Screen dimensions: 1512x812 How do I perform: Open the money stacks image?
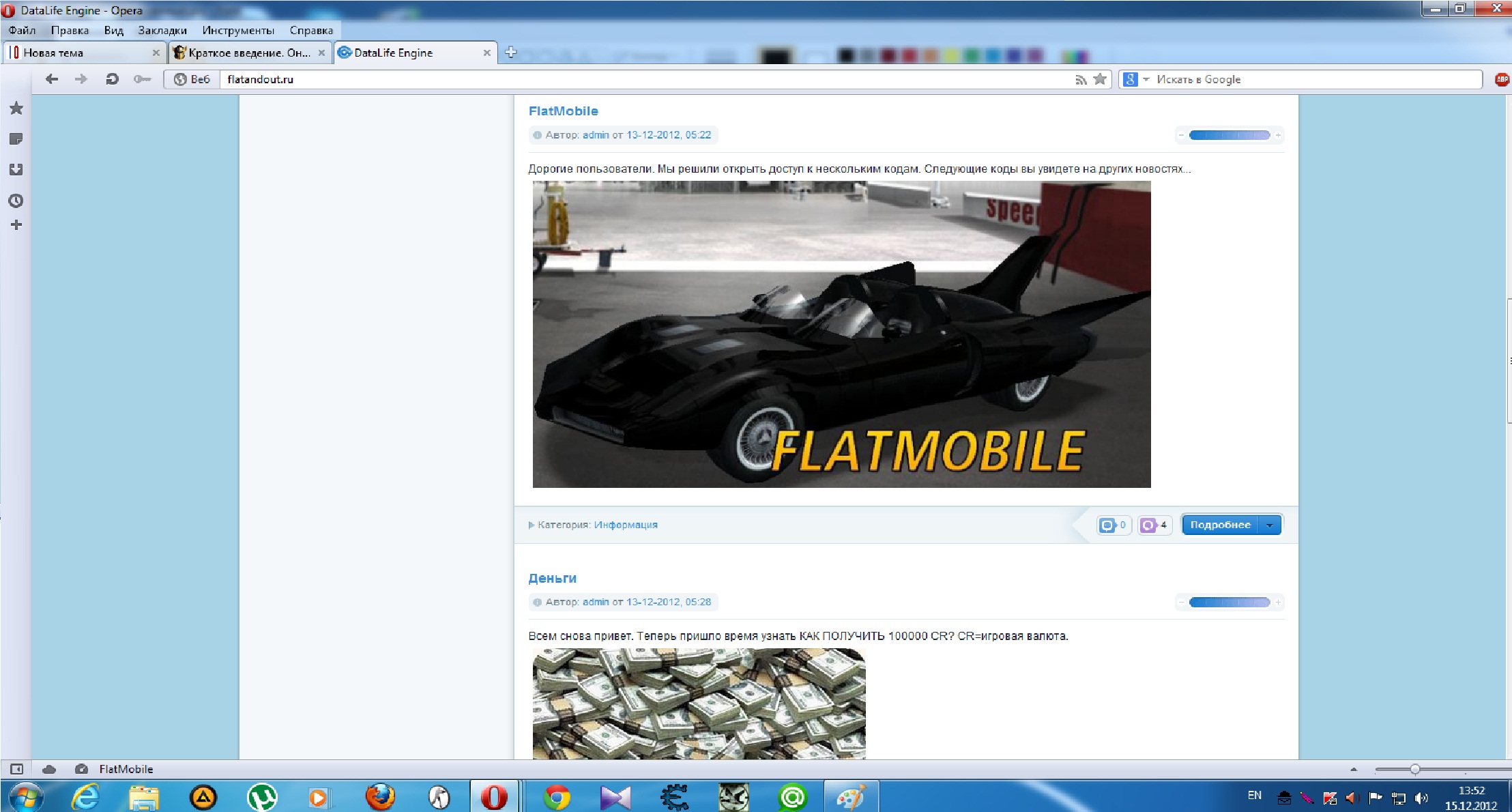pos(699,704)
